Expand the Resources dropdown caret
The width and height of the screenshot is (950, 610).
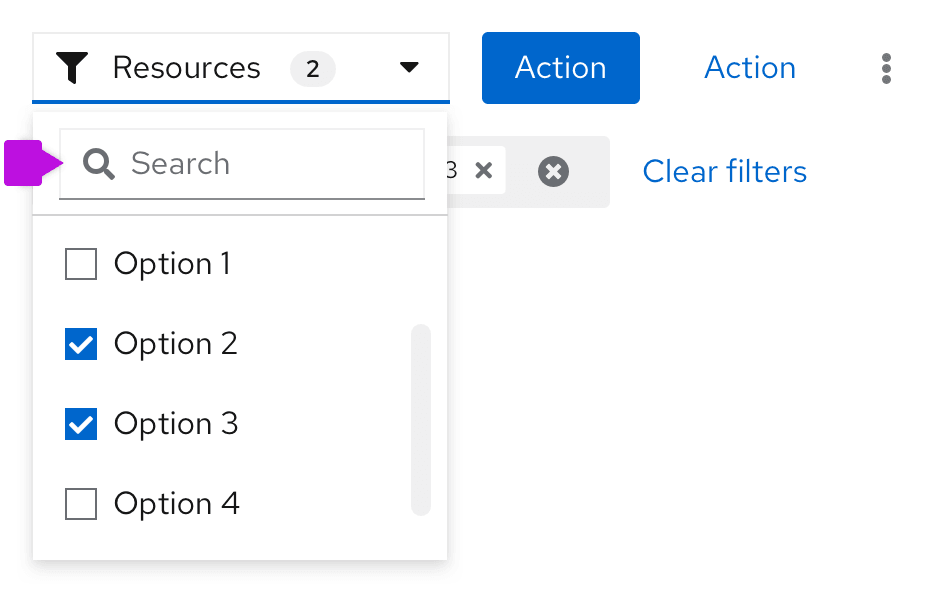click(x=409, y=68)
